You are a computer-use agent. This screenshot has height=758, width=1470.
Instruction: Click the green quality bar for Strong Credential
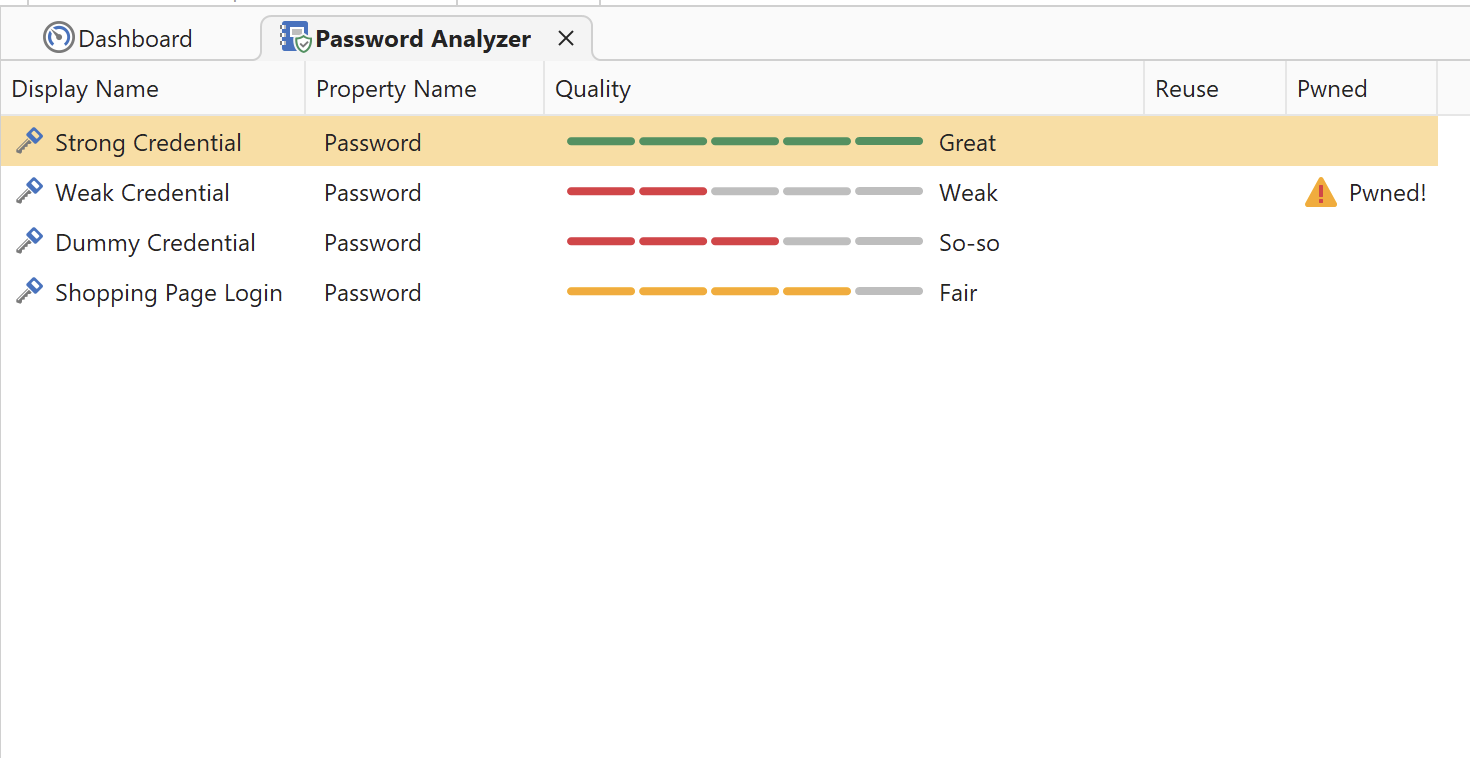(744, 141)
